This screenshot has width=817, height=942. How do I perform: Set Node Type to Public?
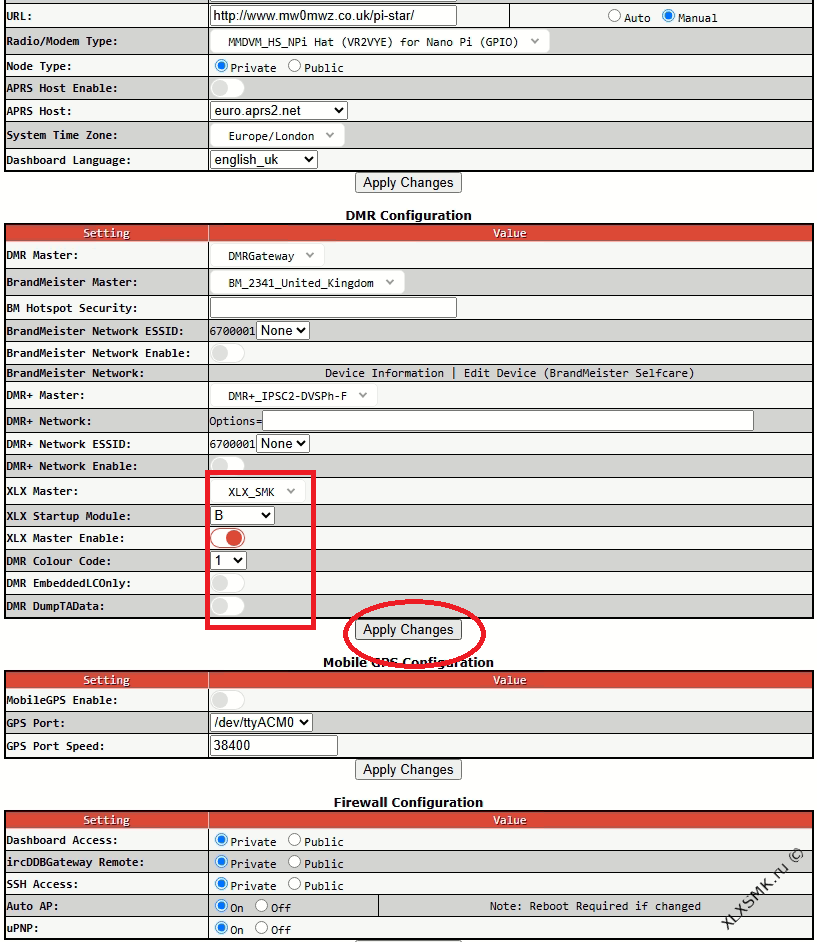click(294, 66)
